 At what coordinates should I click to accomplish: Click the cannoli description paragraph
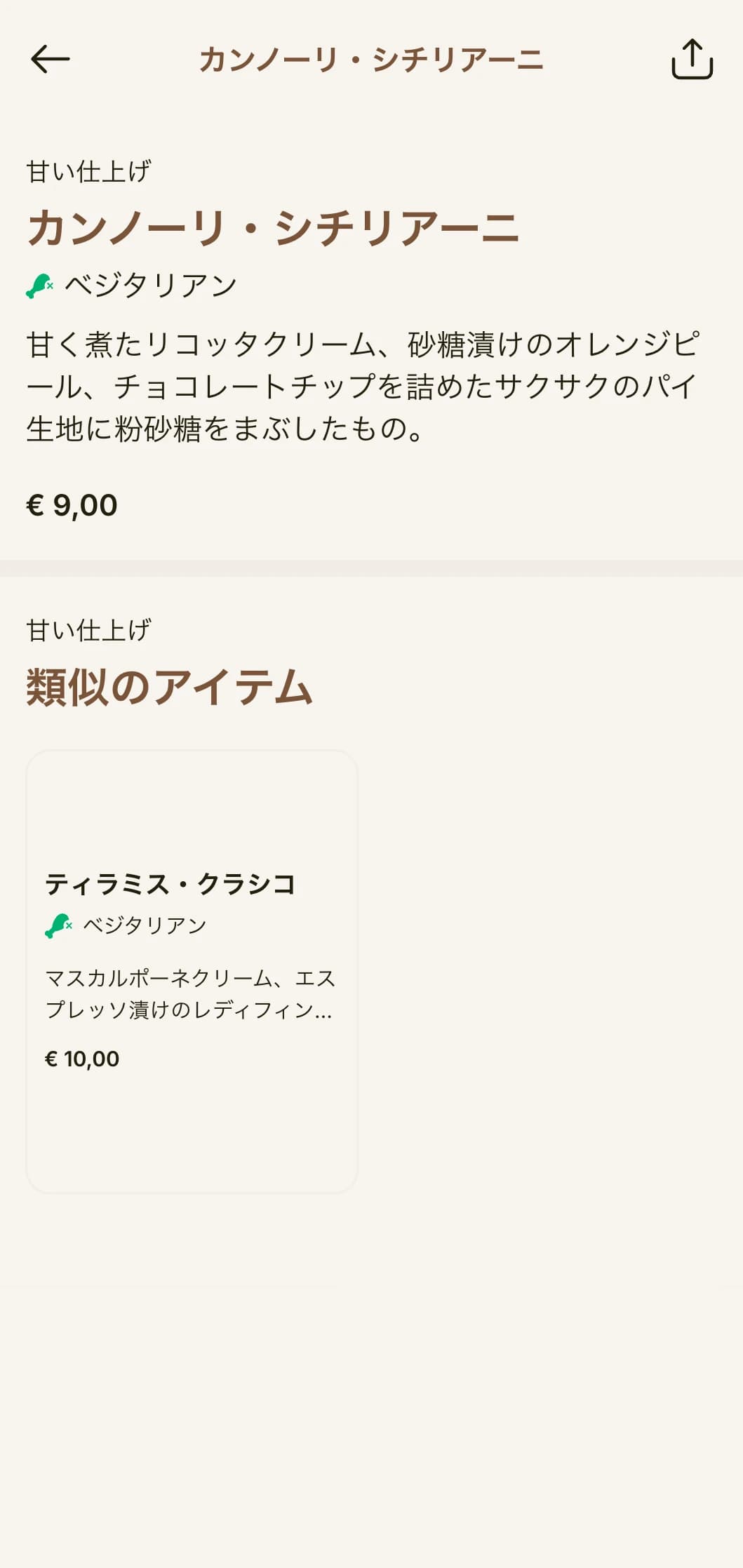coord(363,387)
